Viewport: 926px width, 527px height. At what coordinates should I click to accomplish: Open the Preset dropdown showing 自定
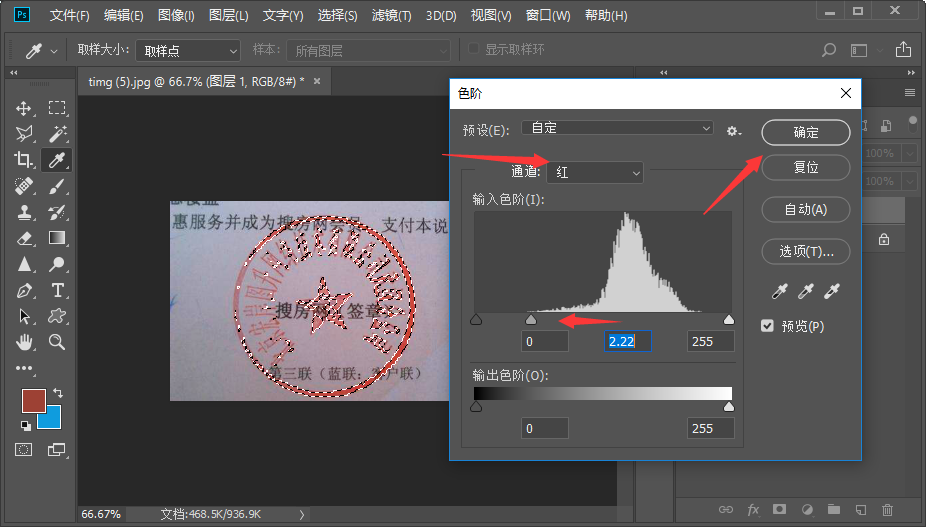(x=617, y=128)
